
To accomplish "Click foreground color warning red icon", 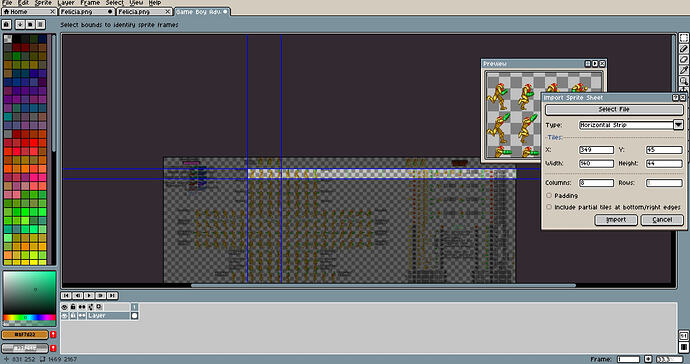I will pos(53,335).
